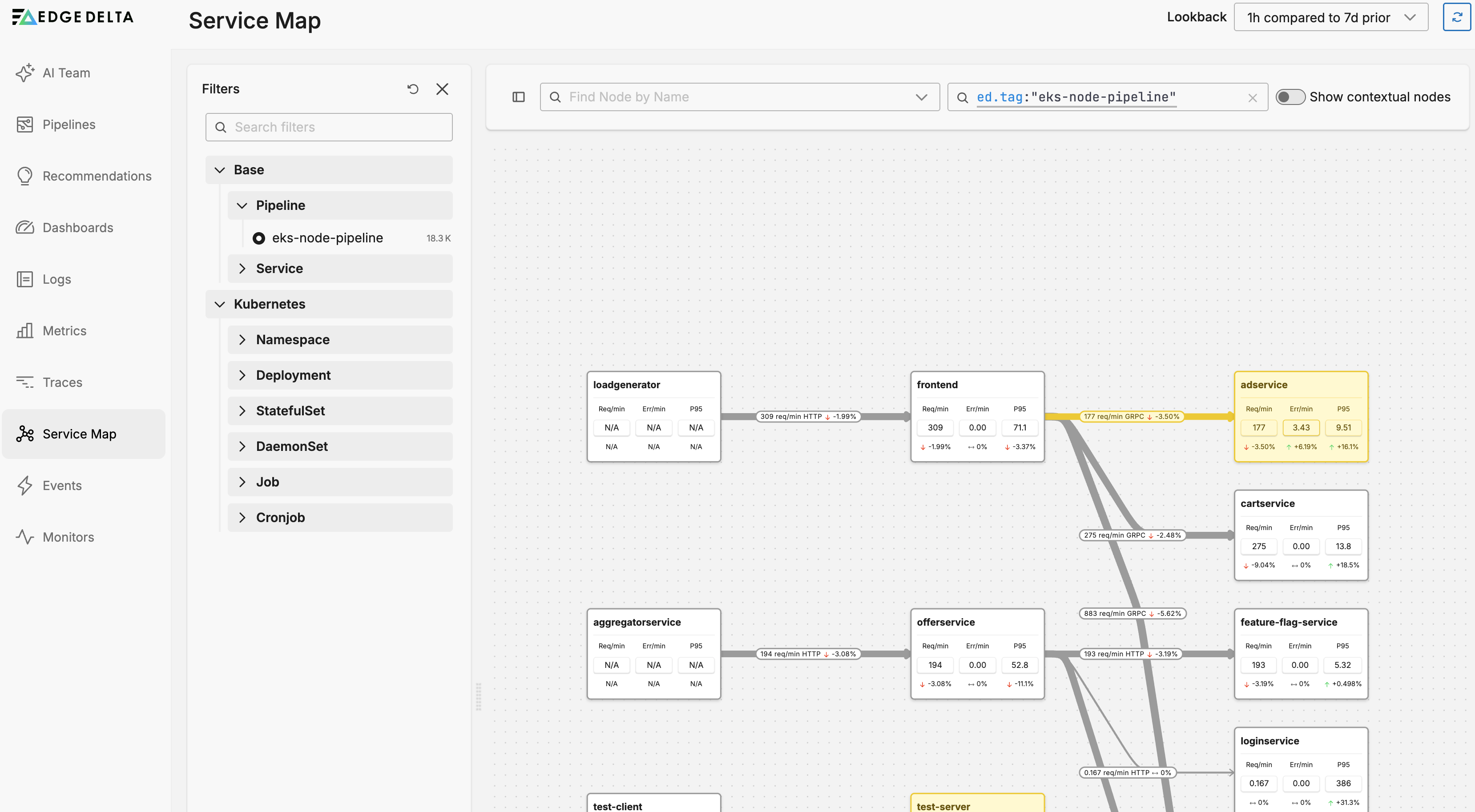Clear the ed.tag query with X icon
The width and height of the screenshot is (1475, 812).
[x=1252, y=98]
